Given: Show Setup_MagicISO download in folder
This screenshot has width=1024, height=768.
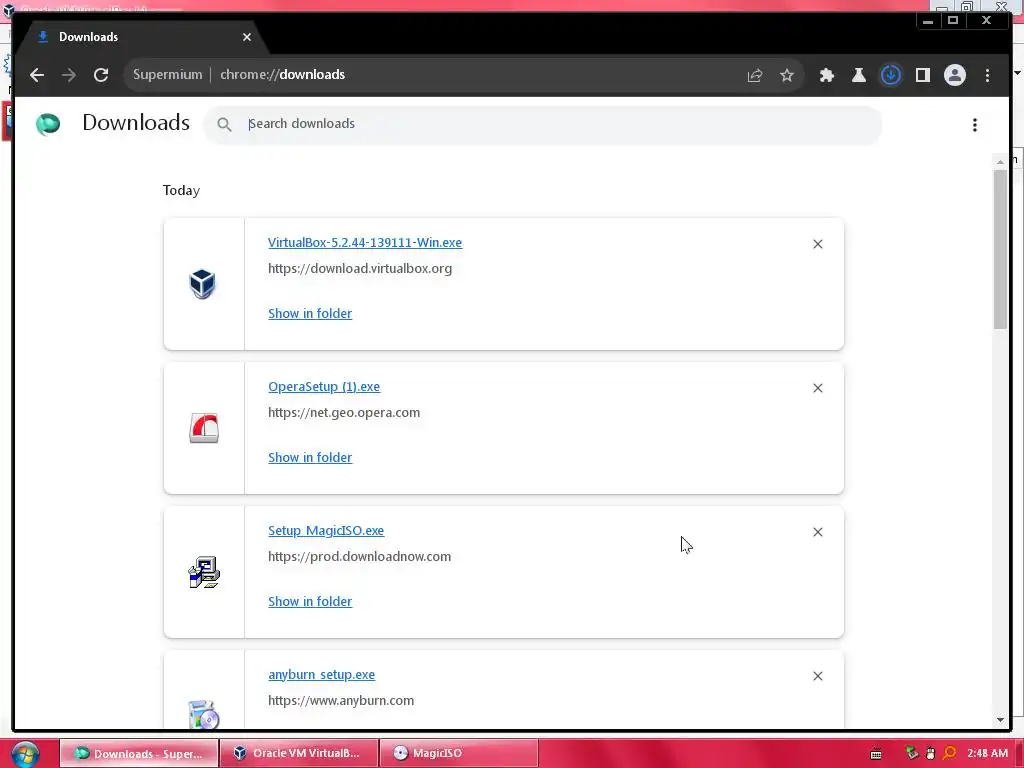Looking at the screenshot, I should (310, 601).
